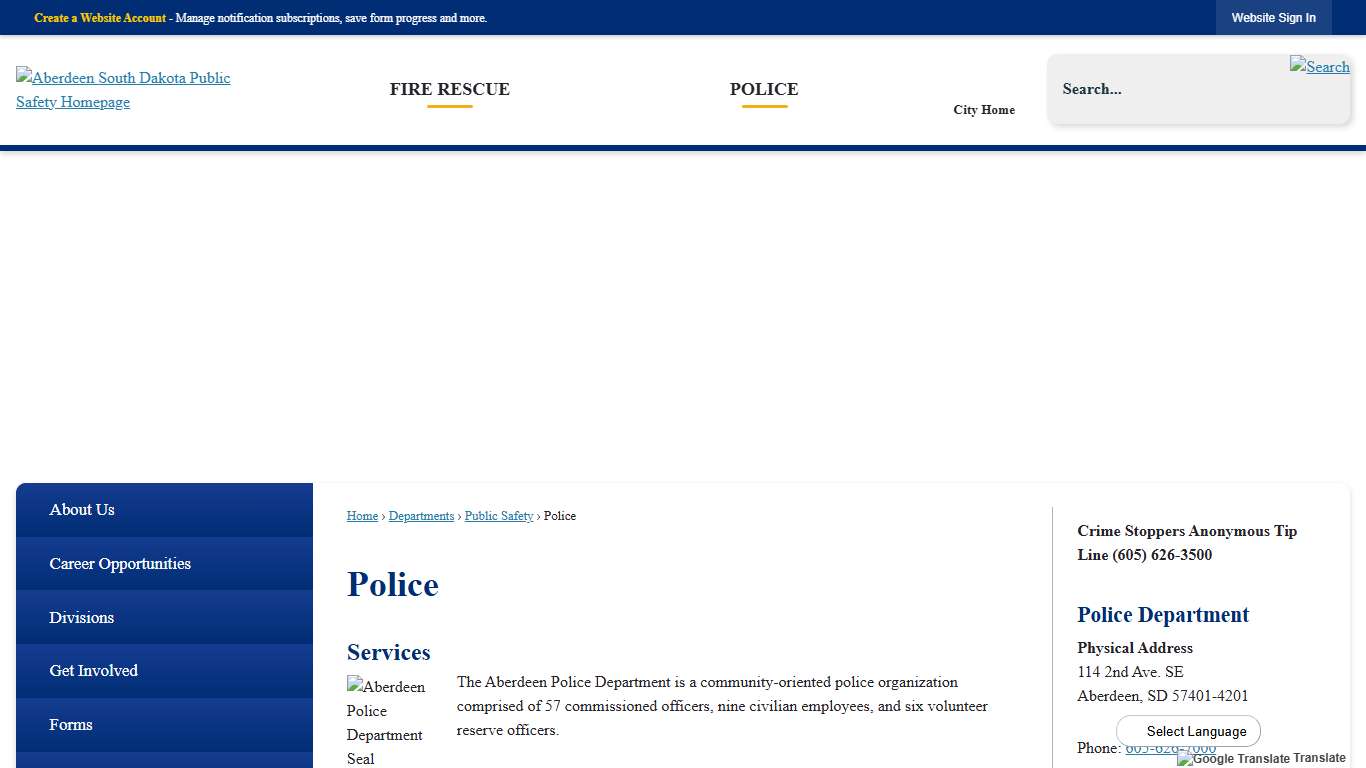The height and width of the screenshot is (768, 1366).
Task: Open the Forms sidebar item
Action: [x=70, y=724]
